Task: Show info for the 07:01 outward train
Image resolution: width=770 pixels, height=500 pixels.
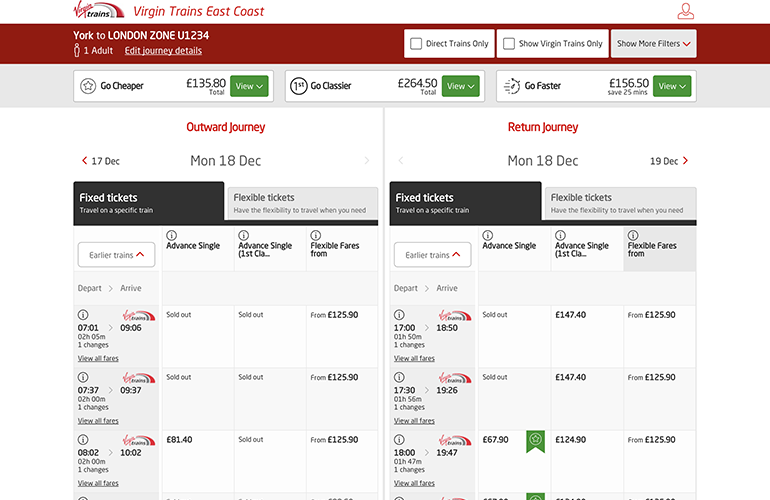Action: [x=83, y=315]
